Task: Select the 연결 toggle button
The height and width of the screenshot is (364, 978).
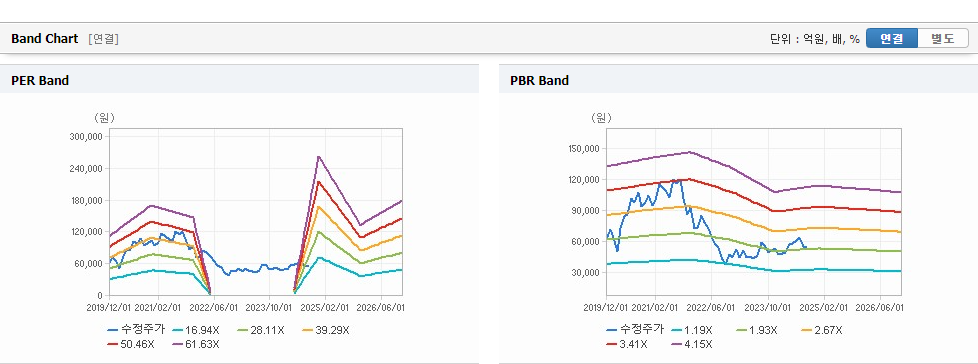Action: coord(892,39)
